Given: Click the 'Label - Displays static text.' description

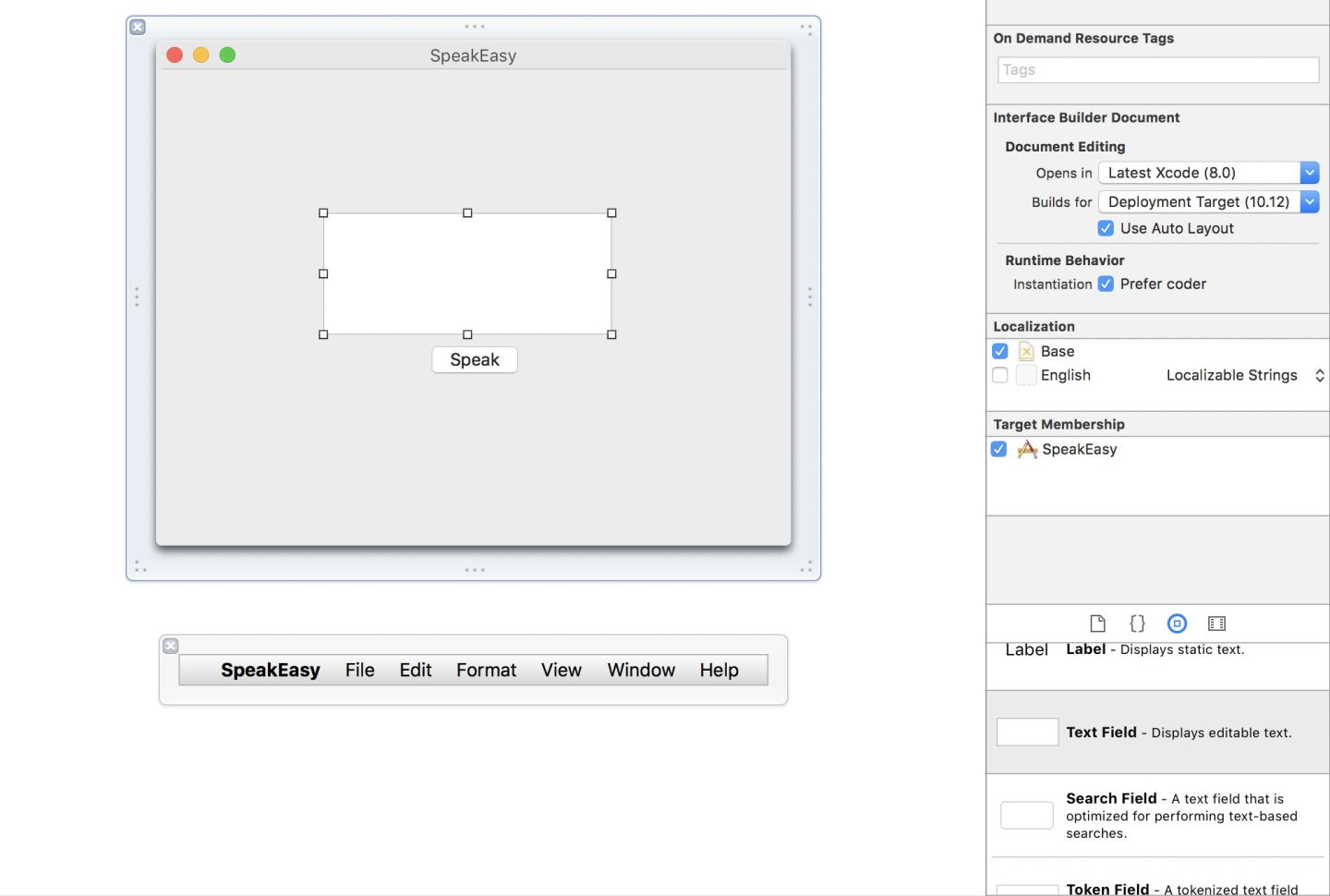Looking at the screenshot, I should pyautogui.click(x=1155, y=649).
